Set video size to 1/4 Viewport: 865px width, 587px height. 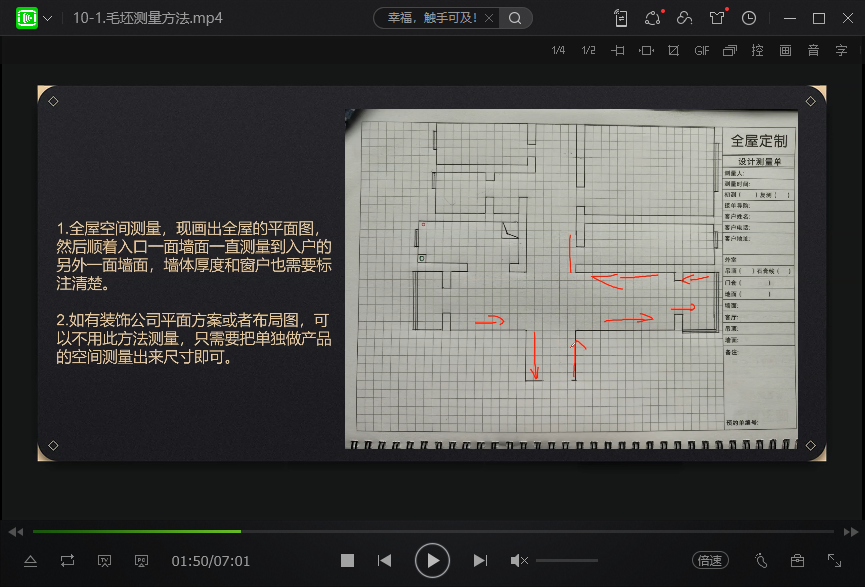558,50
